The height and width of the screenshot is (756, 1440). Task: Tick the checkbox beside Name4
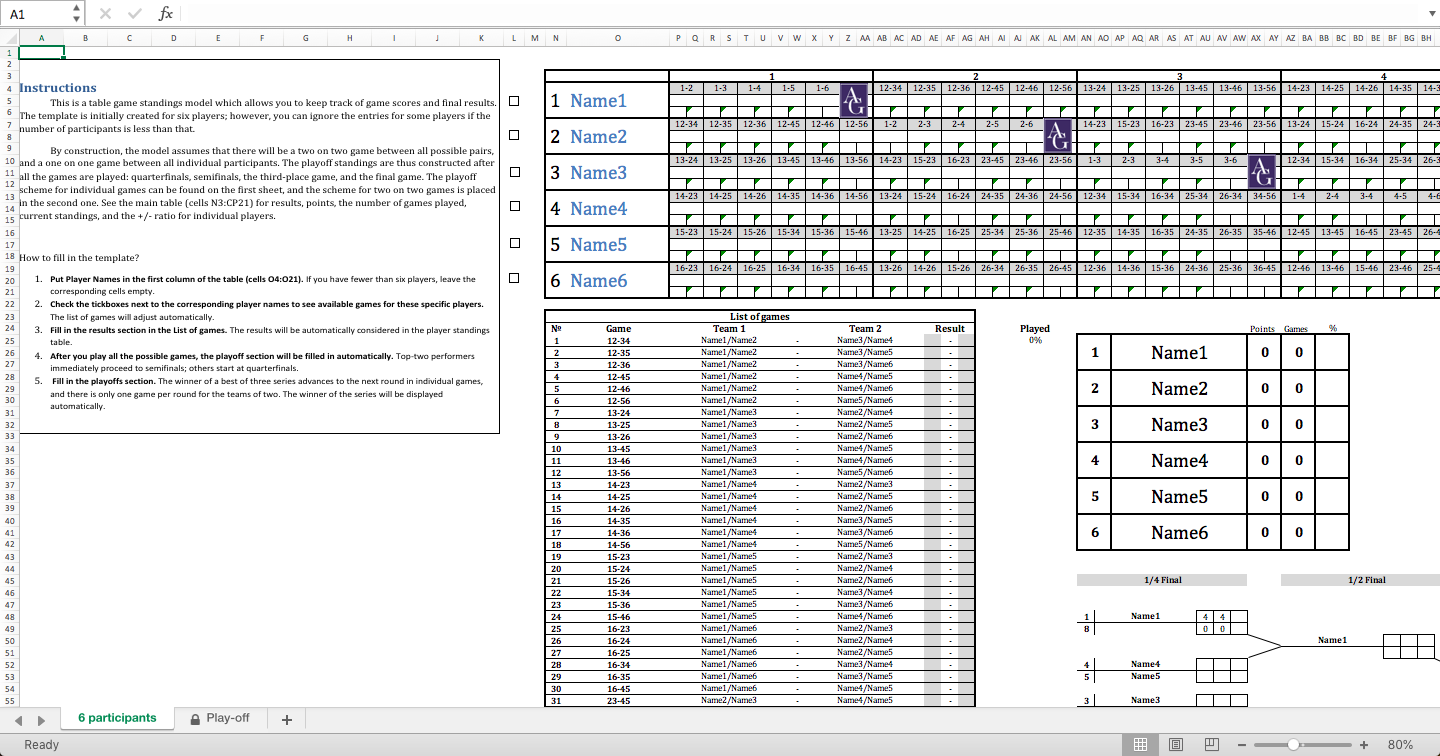click(x=514, y=206)
